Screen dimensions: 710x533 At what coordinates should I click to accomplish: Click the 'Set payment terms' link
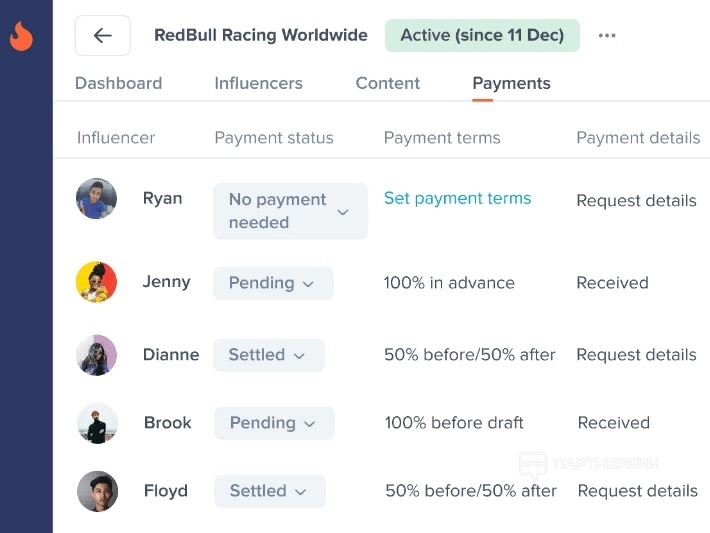click(457, 198)
